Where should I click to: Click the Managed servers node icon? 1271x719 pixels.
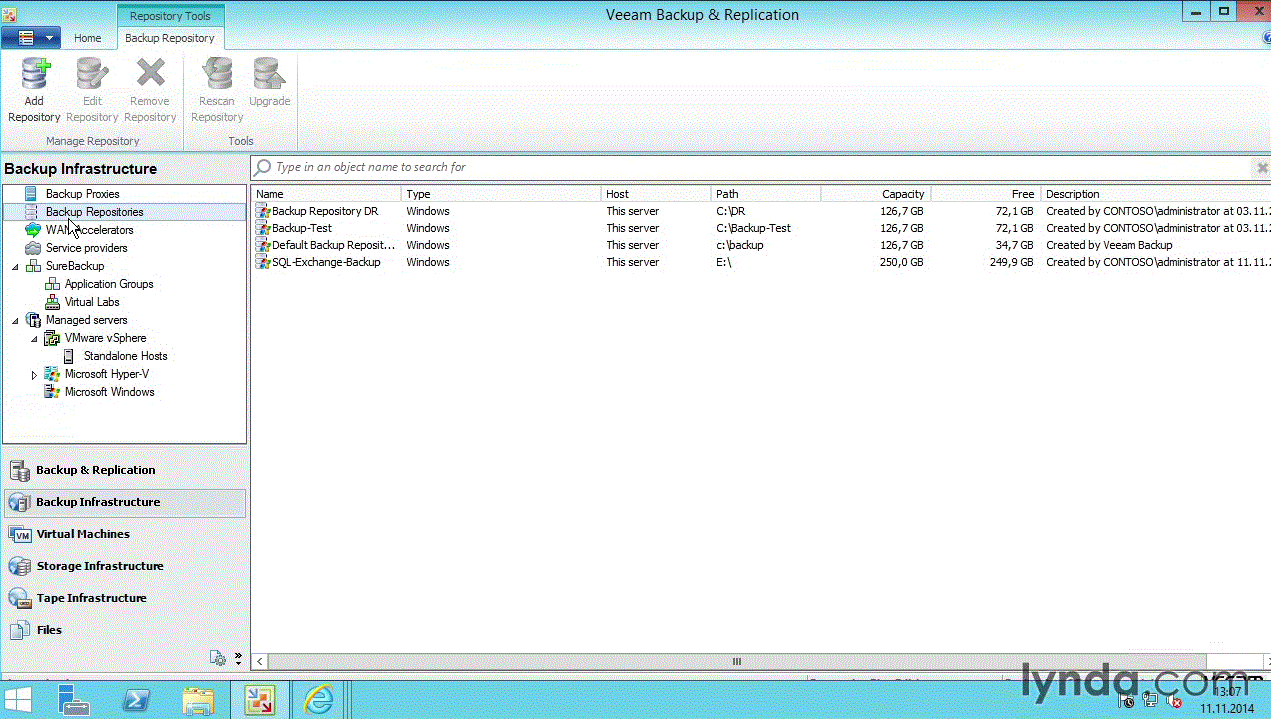(x=33, y=320)
